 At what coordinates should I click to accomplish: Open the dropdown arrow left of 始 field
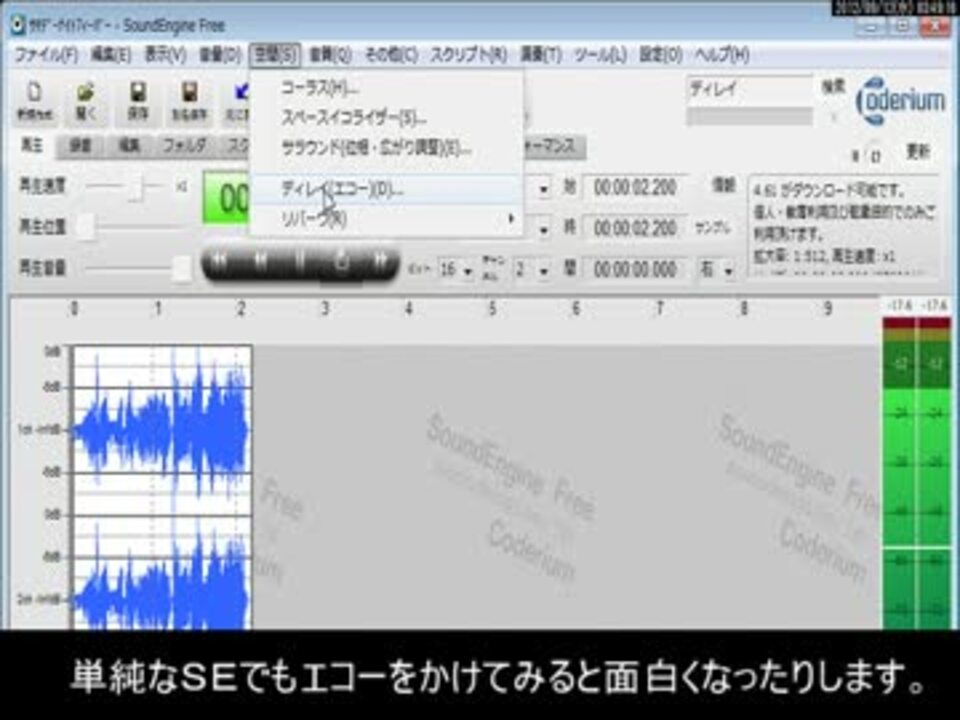click(x=543, y=189)
